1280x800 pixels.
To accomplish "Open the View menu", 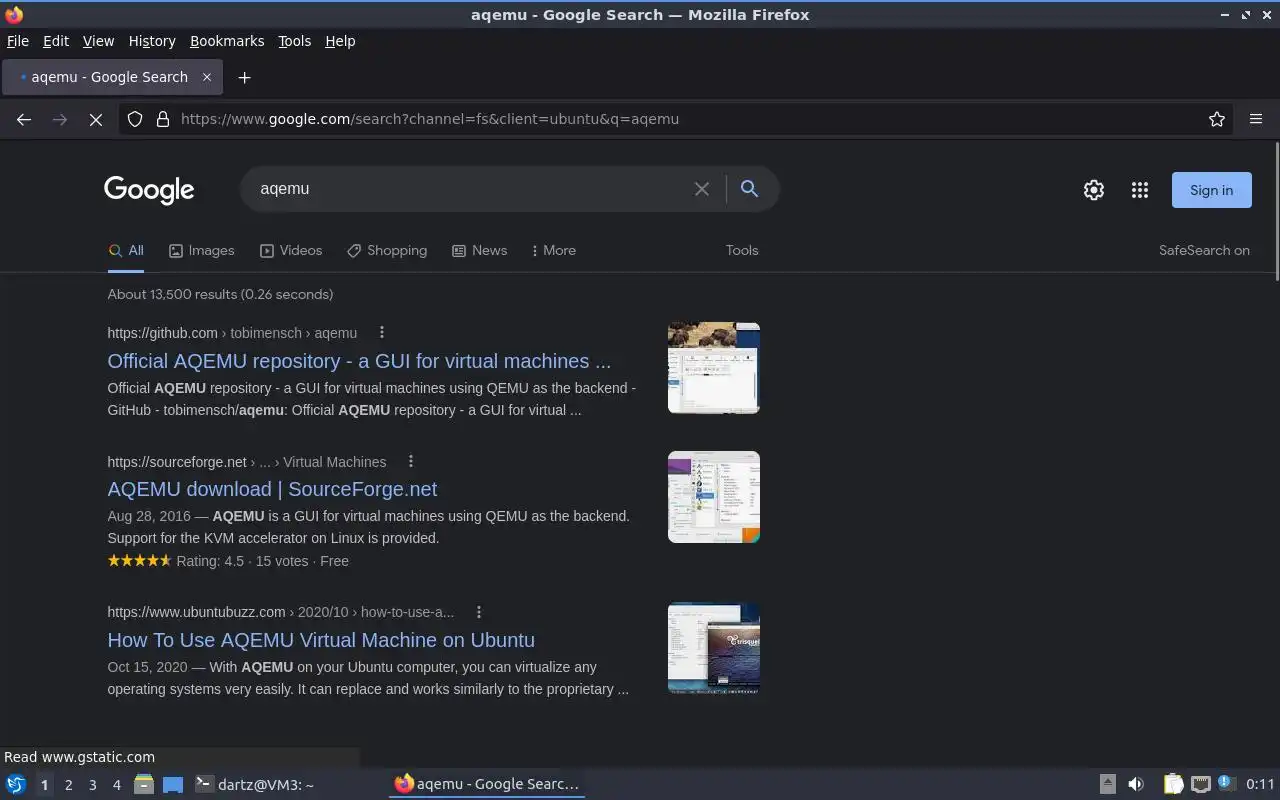I will (x=98, y=41).
